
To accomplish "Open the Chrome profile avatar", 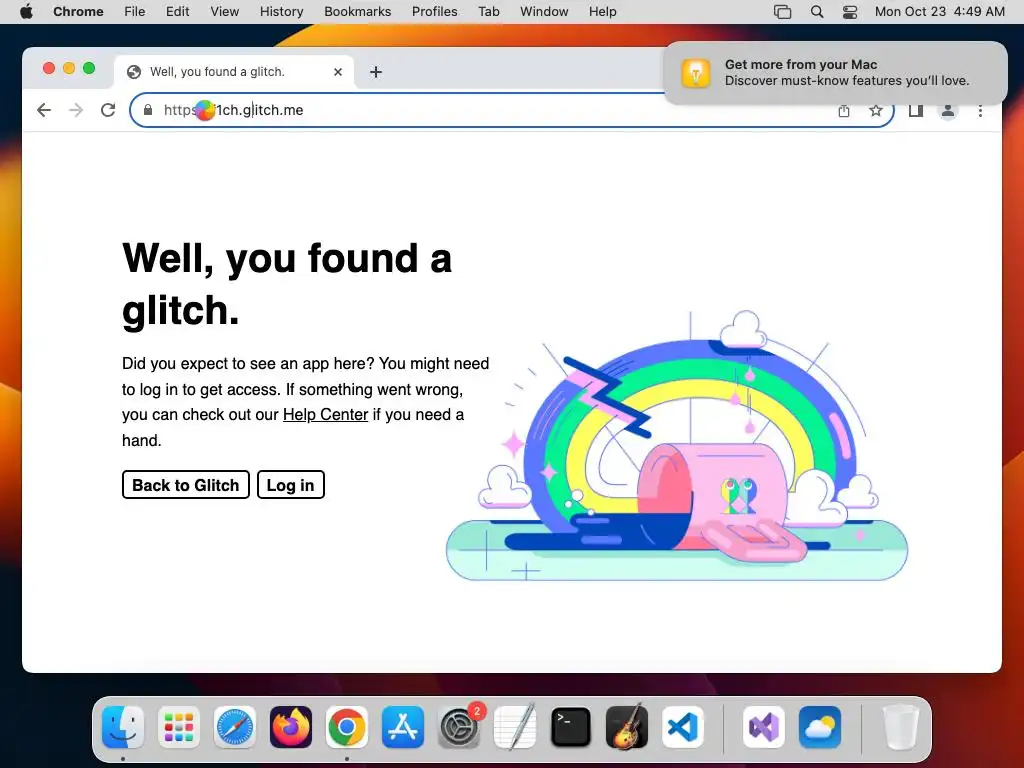I will (948, 110).
